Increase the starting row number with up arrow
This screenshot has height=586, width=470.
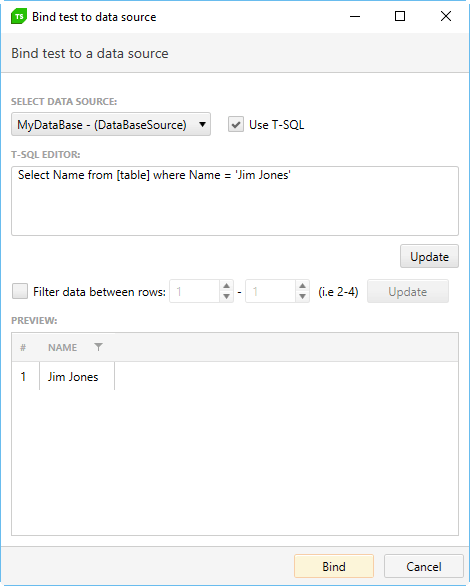226,286
